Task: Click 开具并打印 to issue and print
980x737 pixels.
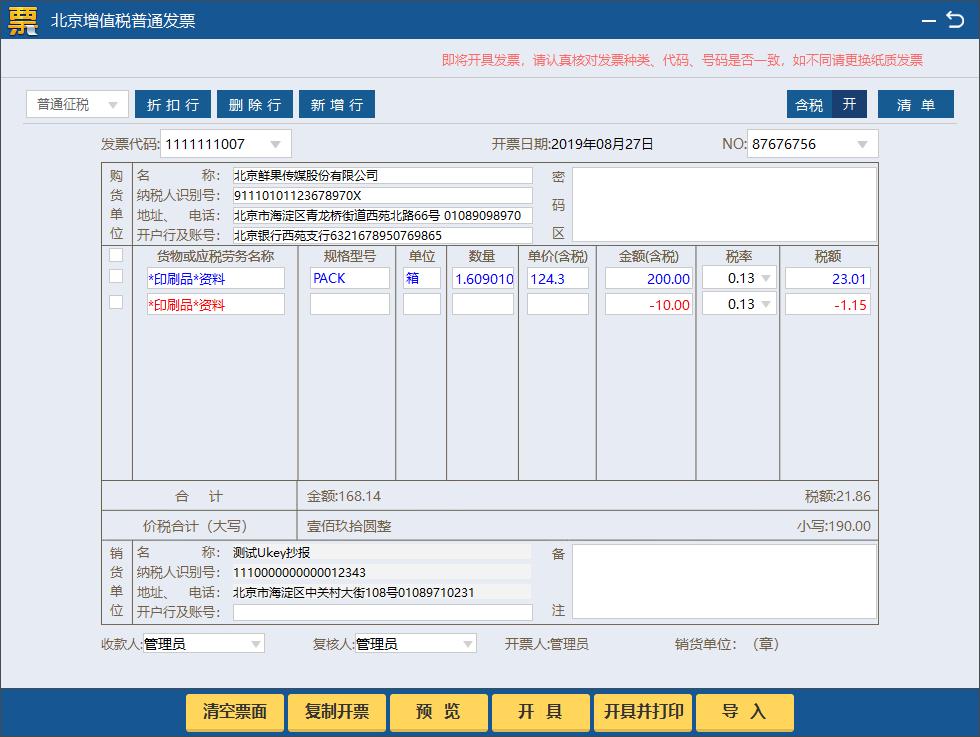Action: pyautogui.click(x=642, y=712)
